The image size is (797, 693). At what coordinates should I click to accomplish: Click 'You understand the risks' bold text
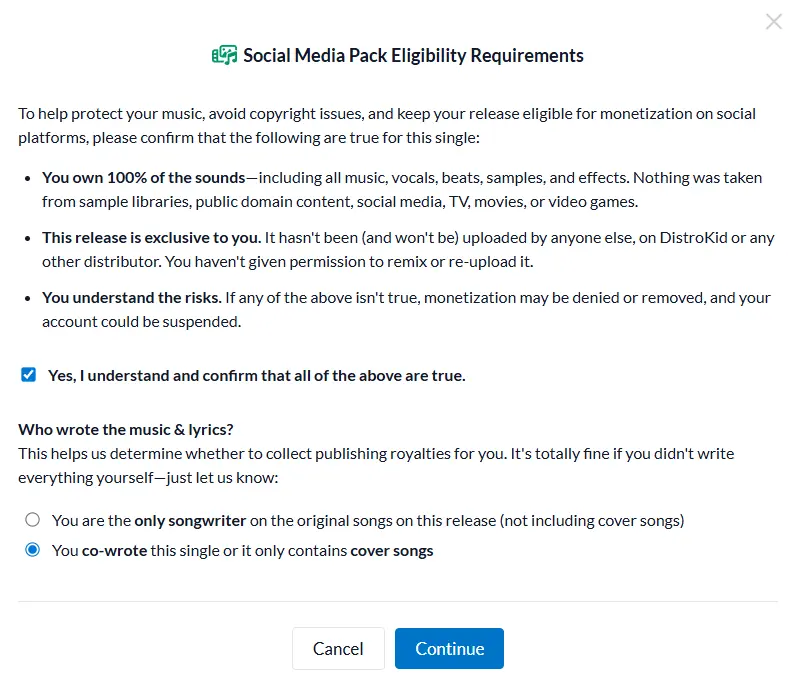pyautogui.click(x=132, y=297)
